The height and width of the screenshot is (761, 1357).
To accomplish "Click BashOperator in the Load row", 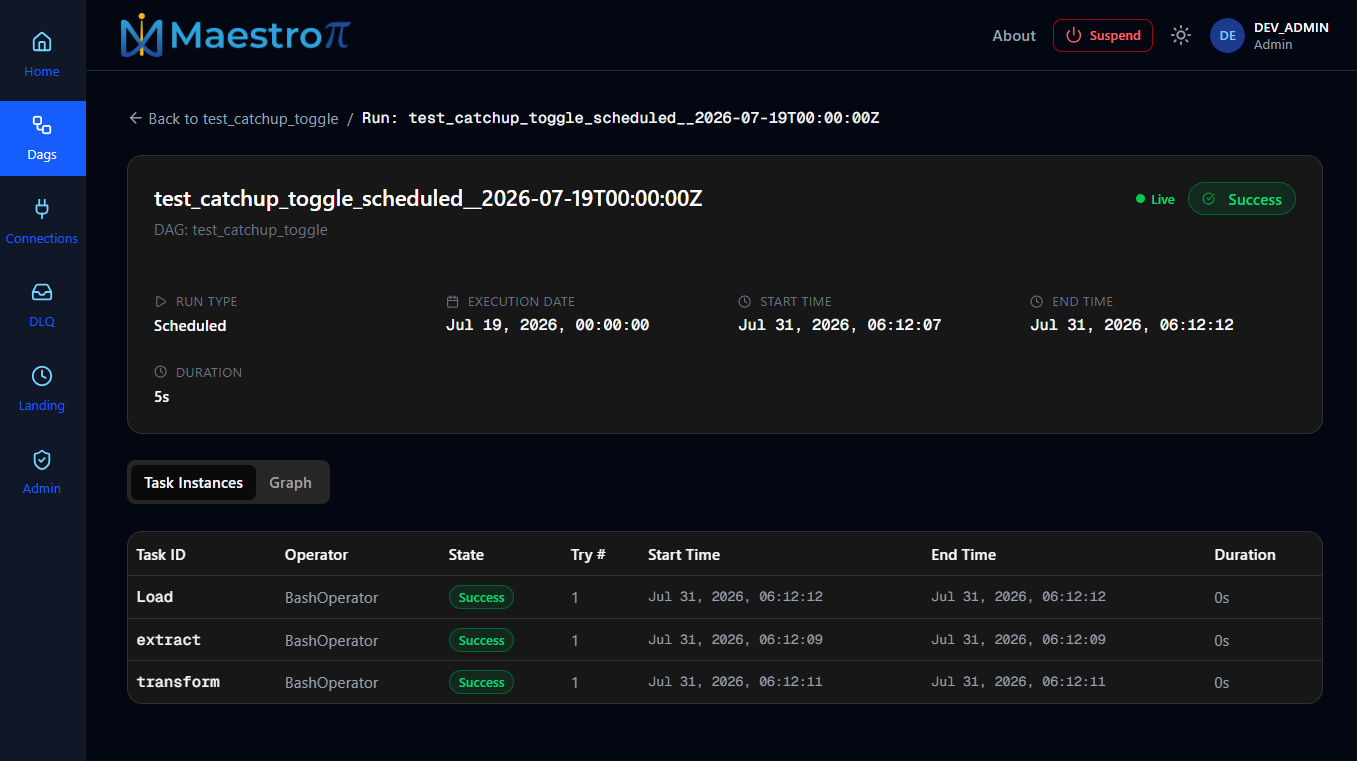I will 331,598.
